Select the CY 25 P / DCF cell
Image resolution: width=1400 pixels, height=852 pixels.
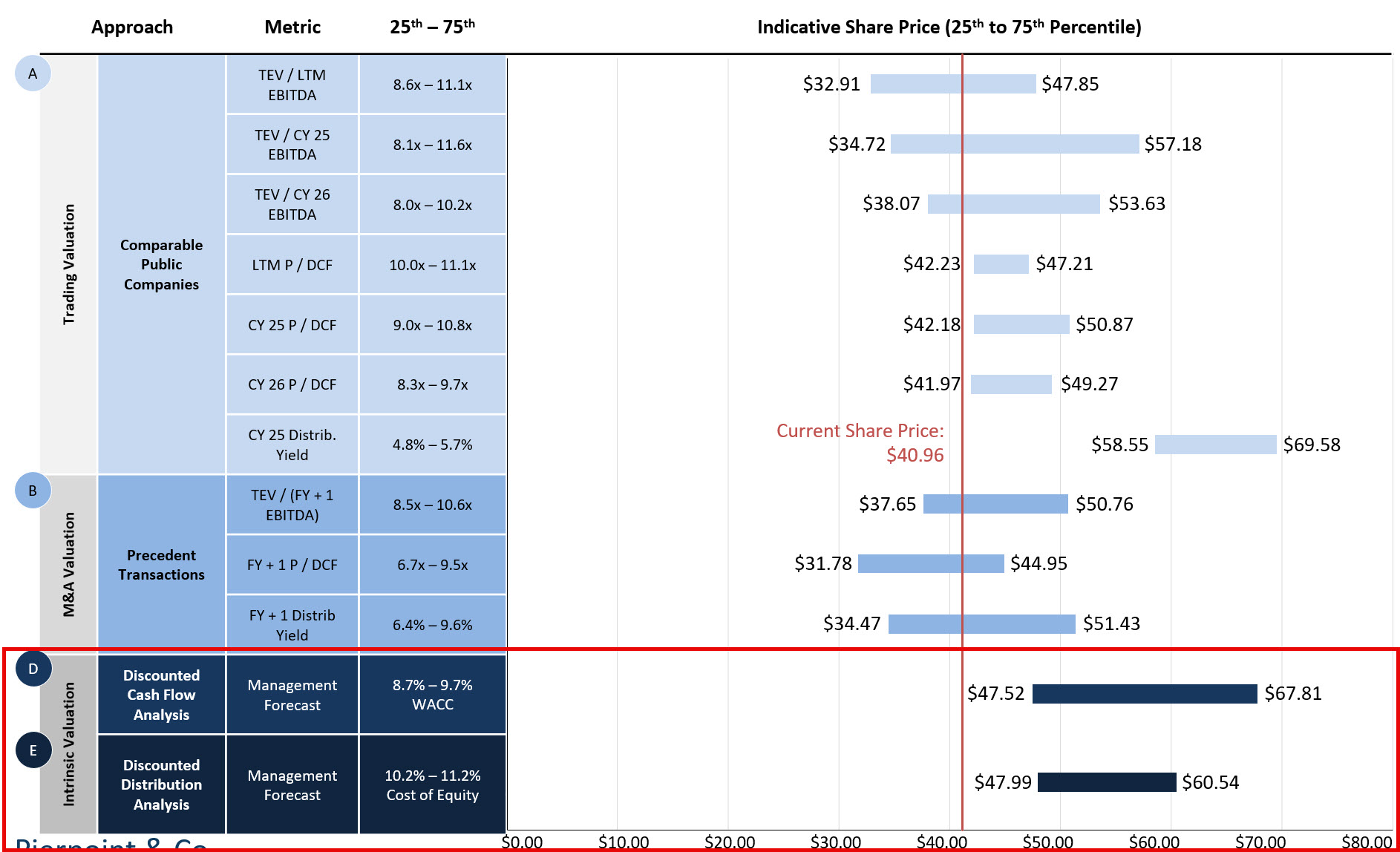(292, 325)
